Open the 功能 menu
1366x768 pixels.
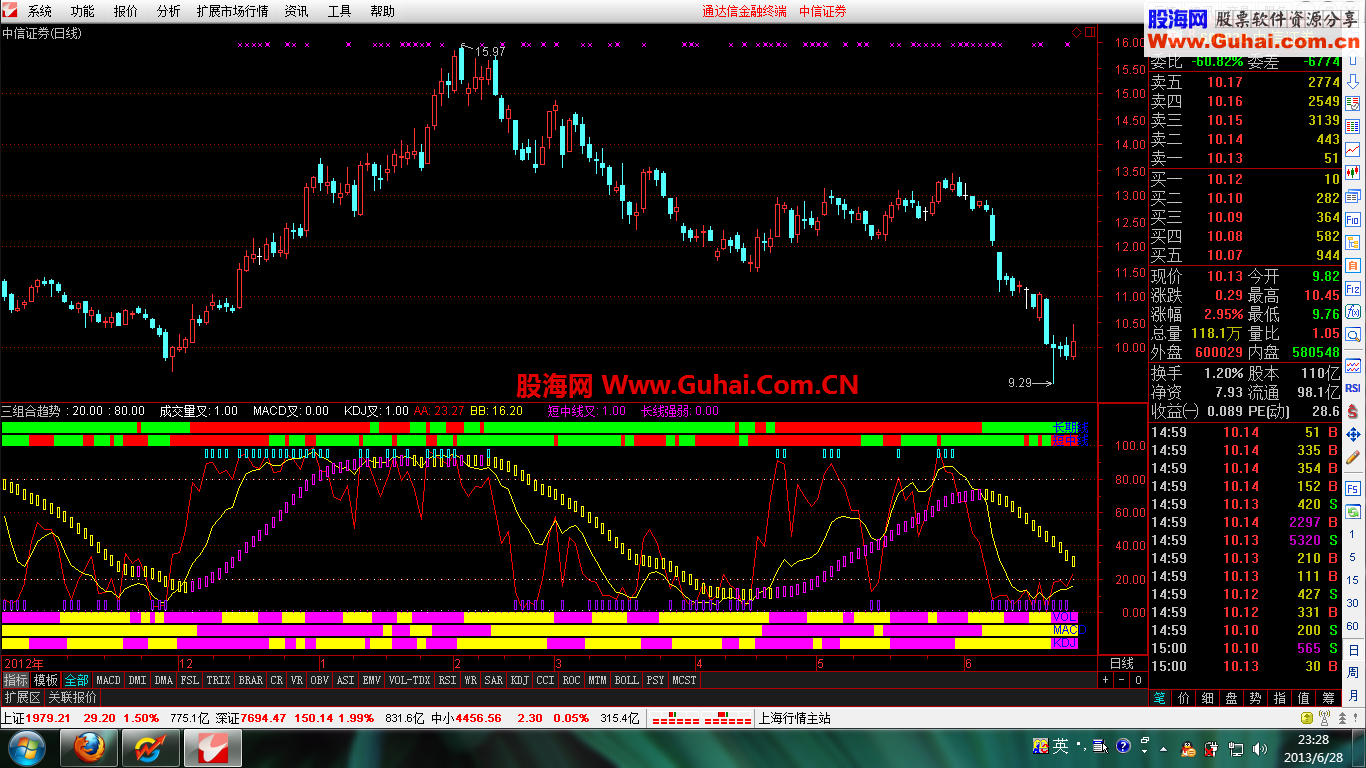click(x=83, y=11)
